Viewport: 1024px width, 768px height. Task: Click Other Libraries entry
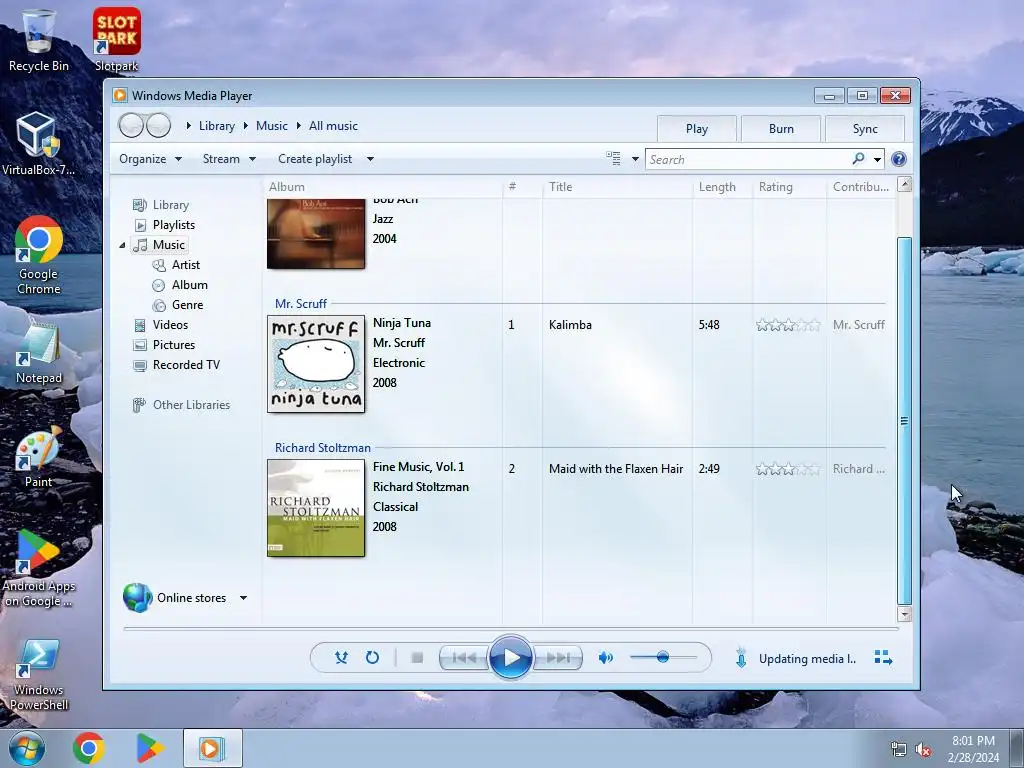coord(191,405)
